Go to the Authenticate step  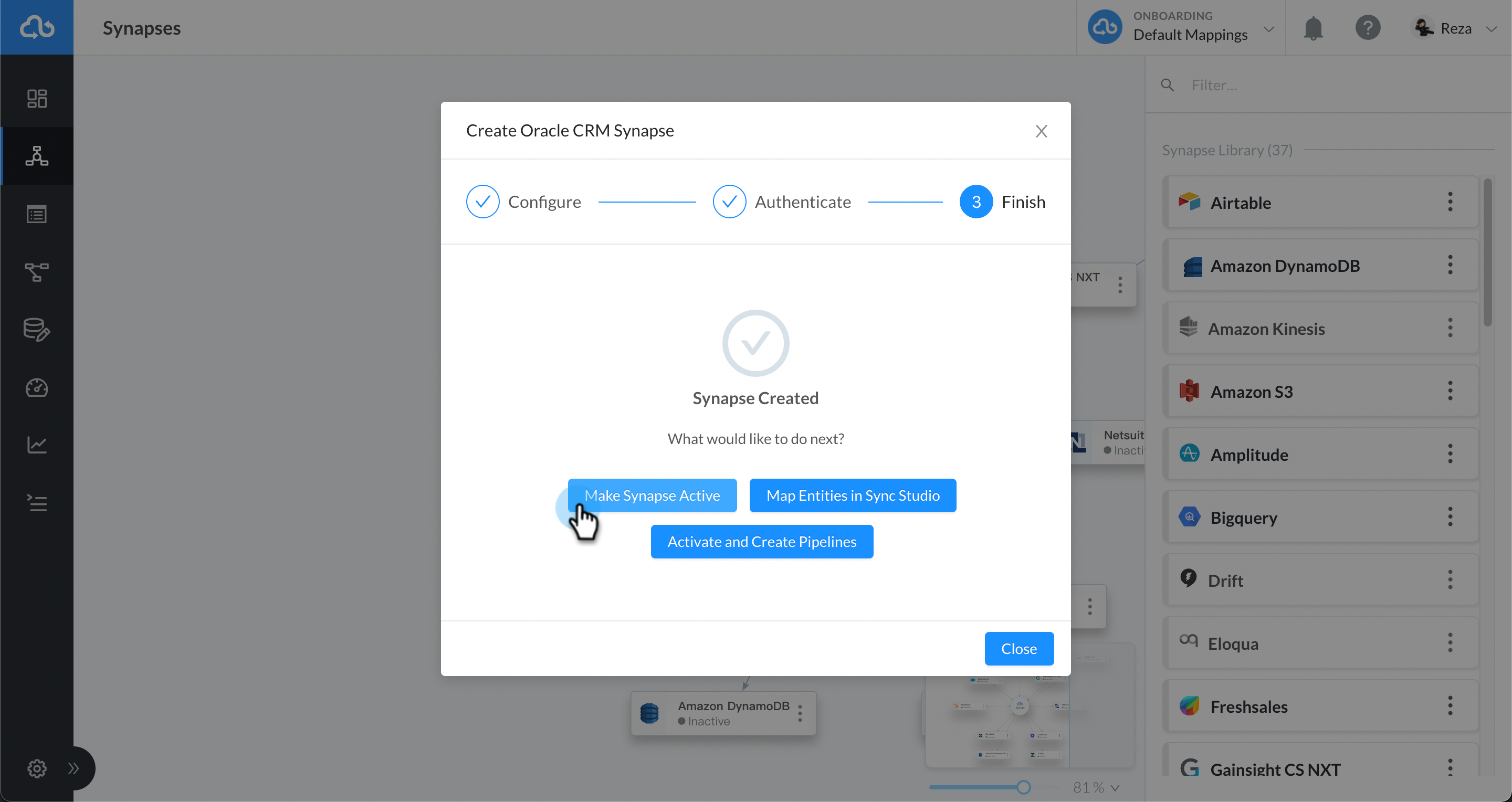[x=781, y=202]
